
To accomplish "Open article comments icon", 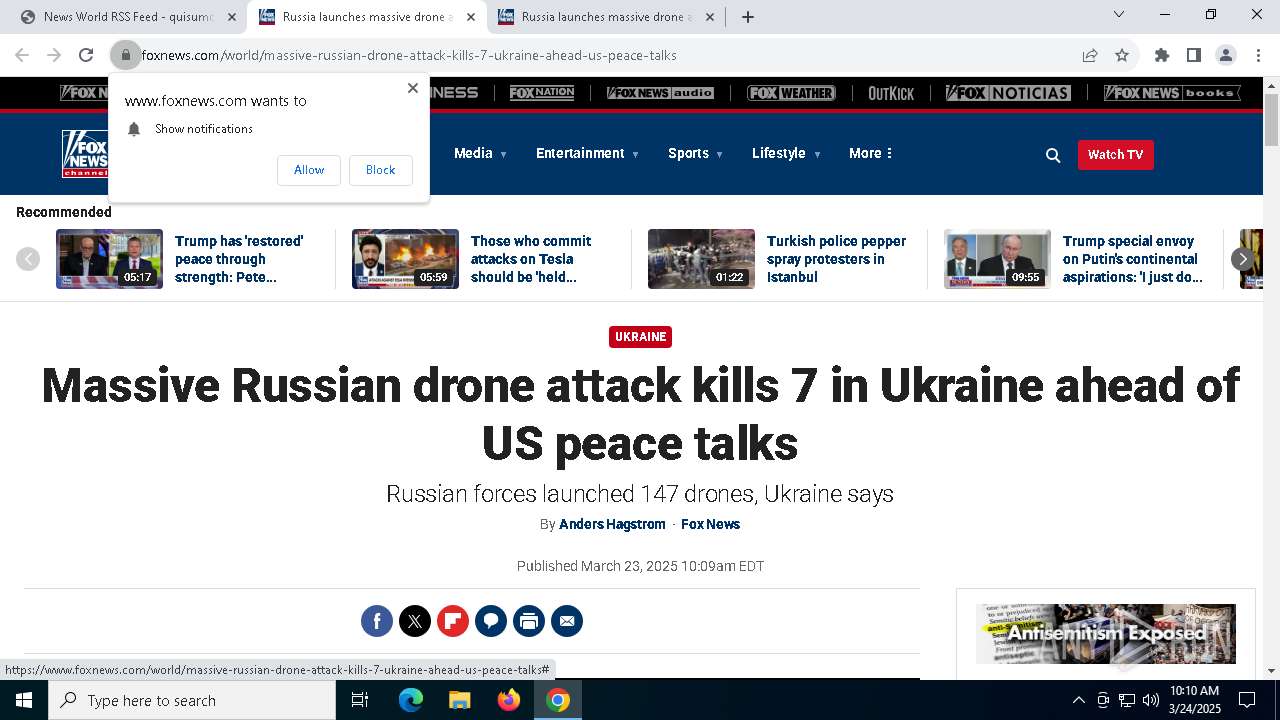I will tap(491, 621).
